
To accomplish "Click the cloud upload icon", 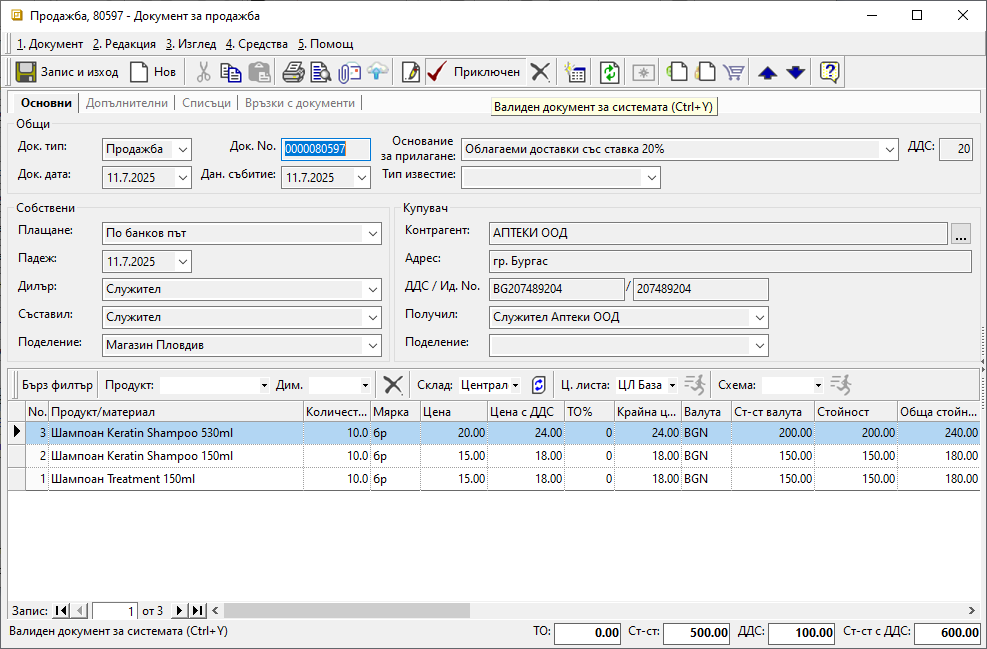I will (378, 72).
